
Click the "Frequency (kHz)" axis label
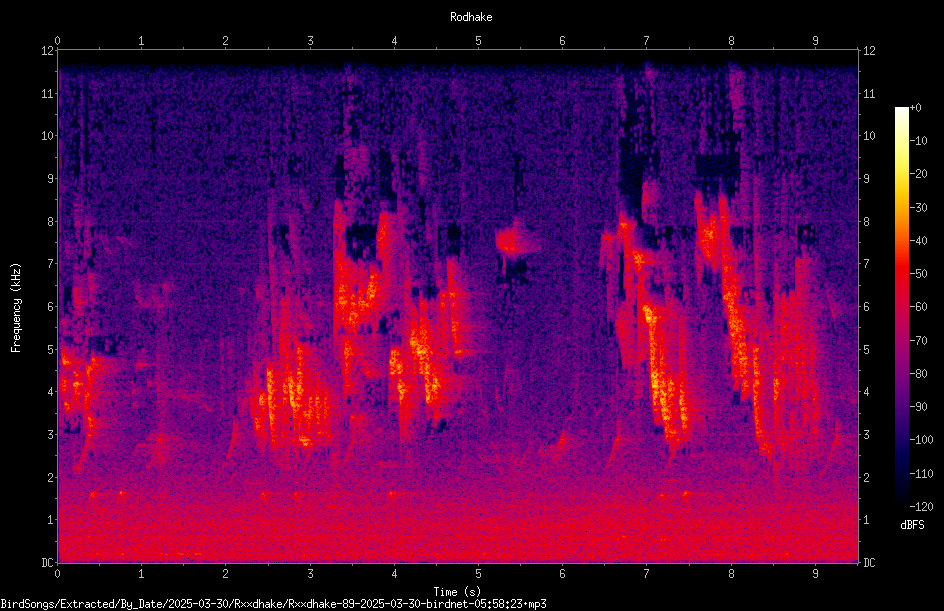click(x=16, y=308)
